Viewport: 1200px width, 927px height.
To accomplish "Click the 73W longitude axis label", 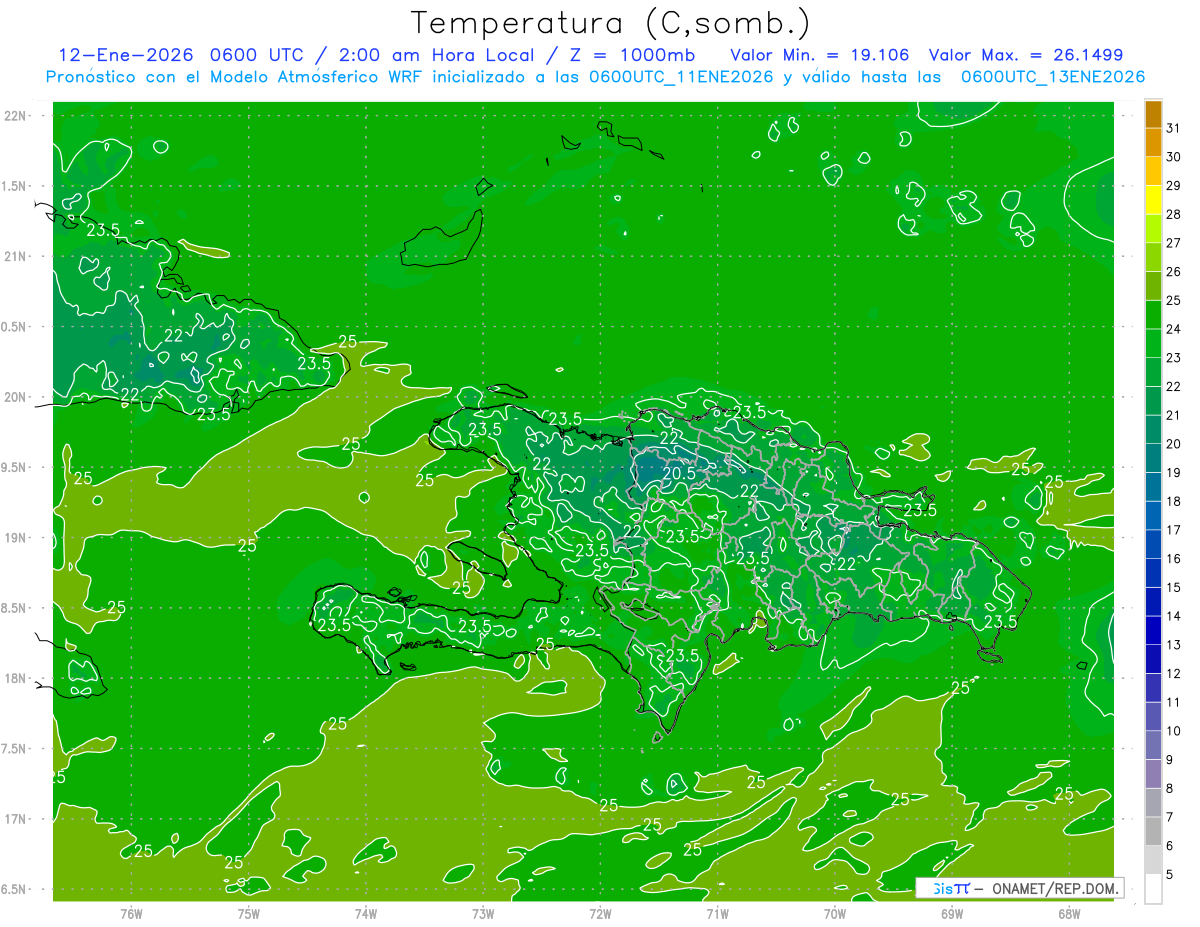I will click(483, 913).
